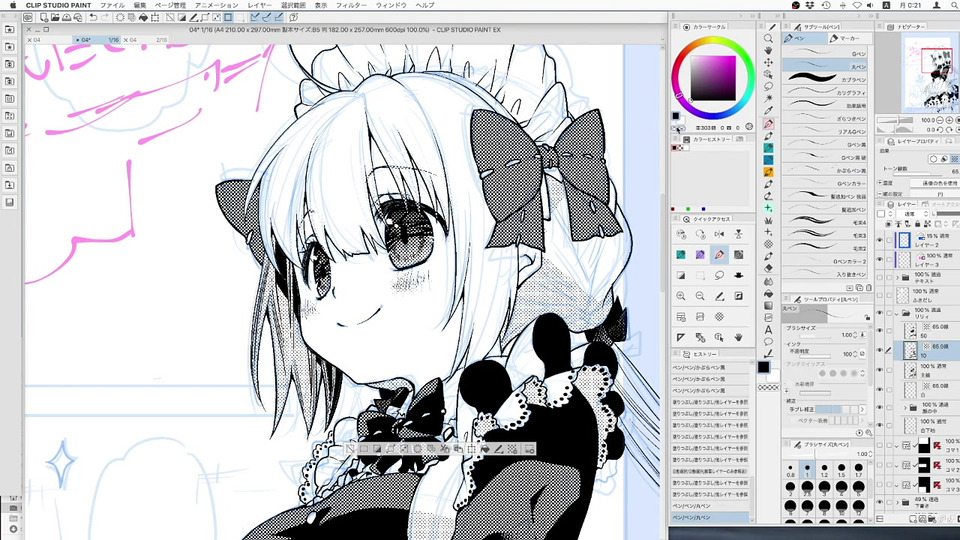Expand the 水彩境界 section plus toggle
Image resolution: width=960 pixels, height=540 pixels.
coord(787,391)
